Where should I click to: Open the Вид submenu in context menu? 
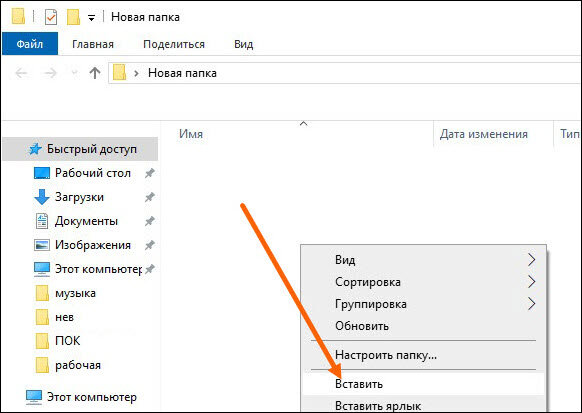[424, 260]
